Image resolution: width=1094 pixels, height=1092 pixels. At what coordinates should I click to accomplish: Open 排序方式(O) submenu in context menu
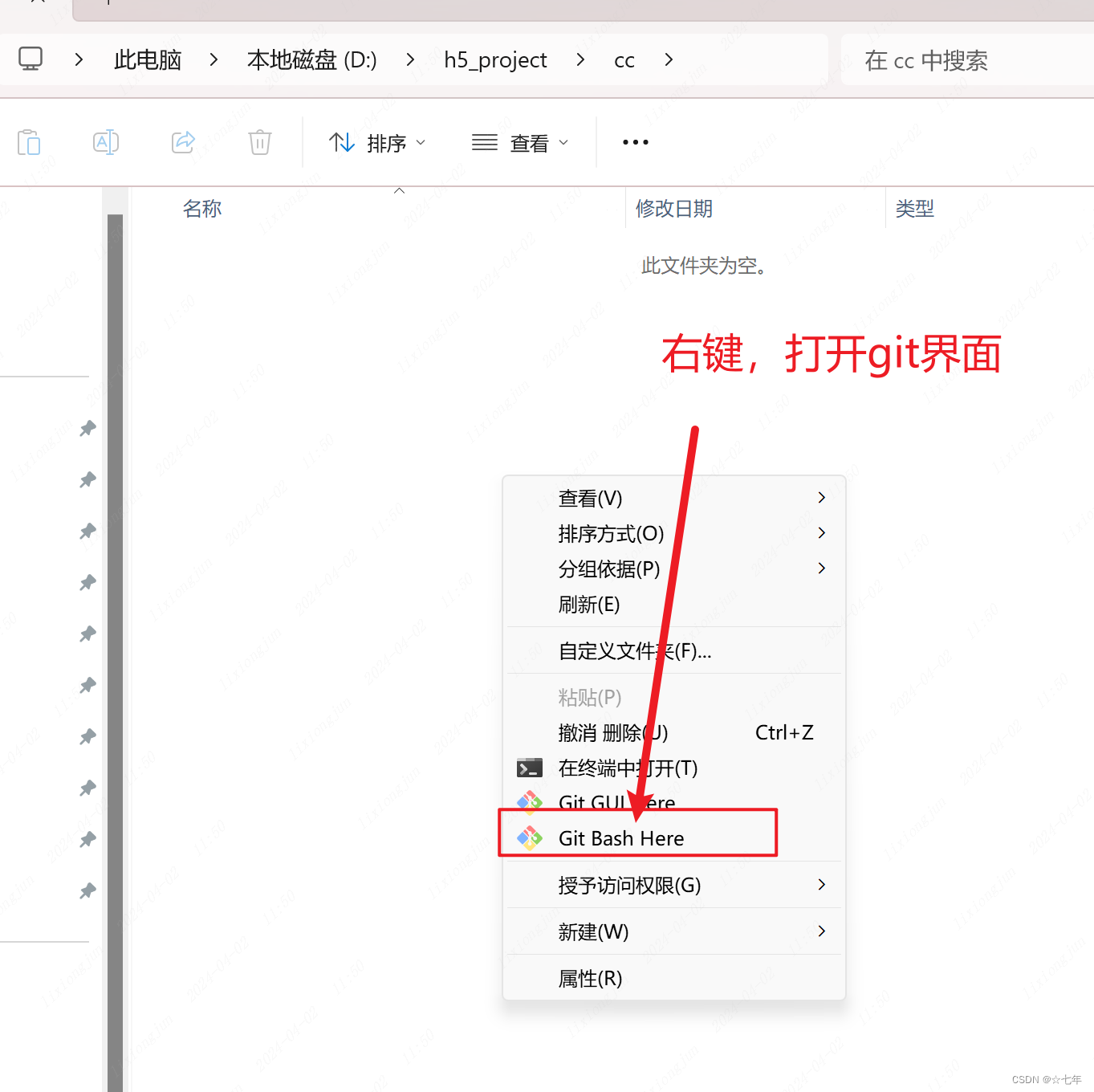click(x=674, y=533)
